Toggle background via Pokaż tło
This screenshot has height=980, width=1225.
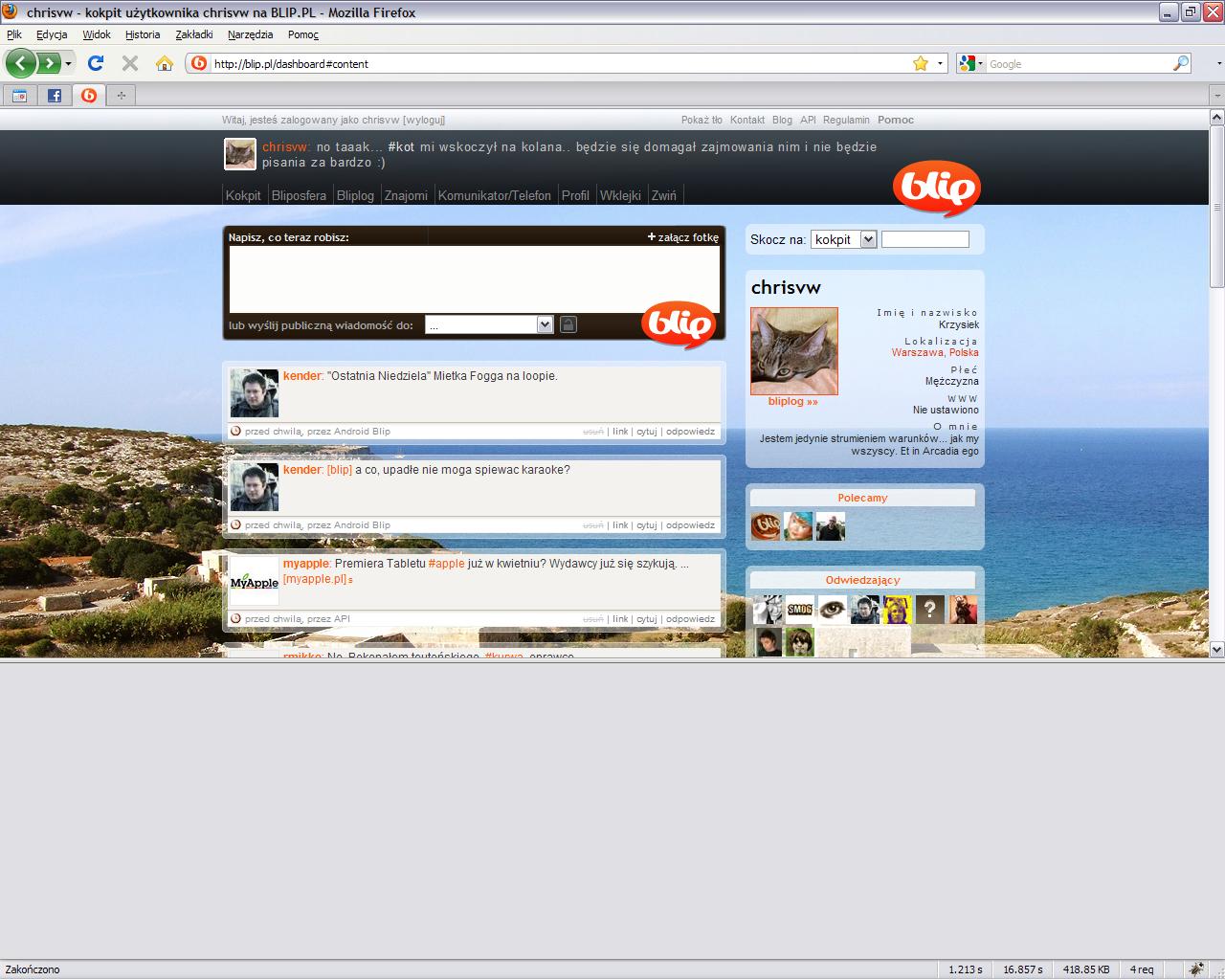click(702, 120)
